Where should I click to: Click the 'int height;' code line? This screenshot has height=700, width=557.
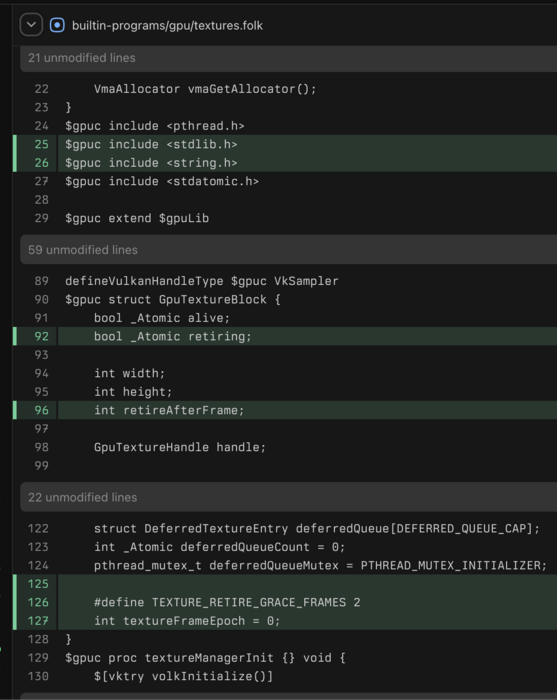click(x=133, y=392)
